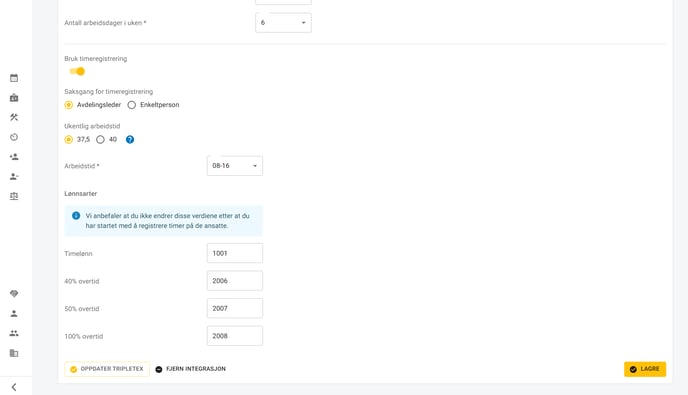Image resolution: width=688 pixels, height=395 pixels.
Task: Click the Timelønn input field
Action: 235,253
